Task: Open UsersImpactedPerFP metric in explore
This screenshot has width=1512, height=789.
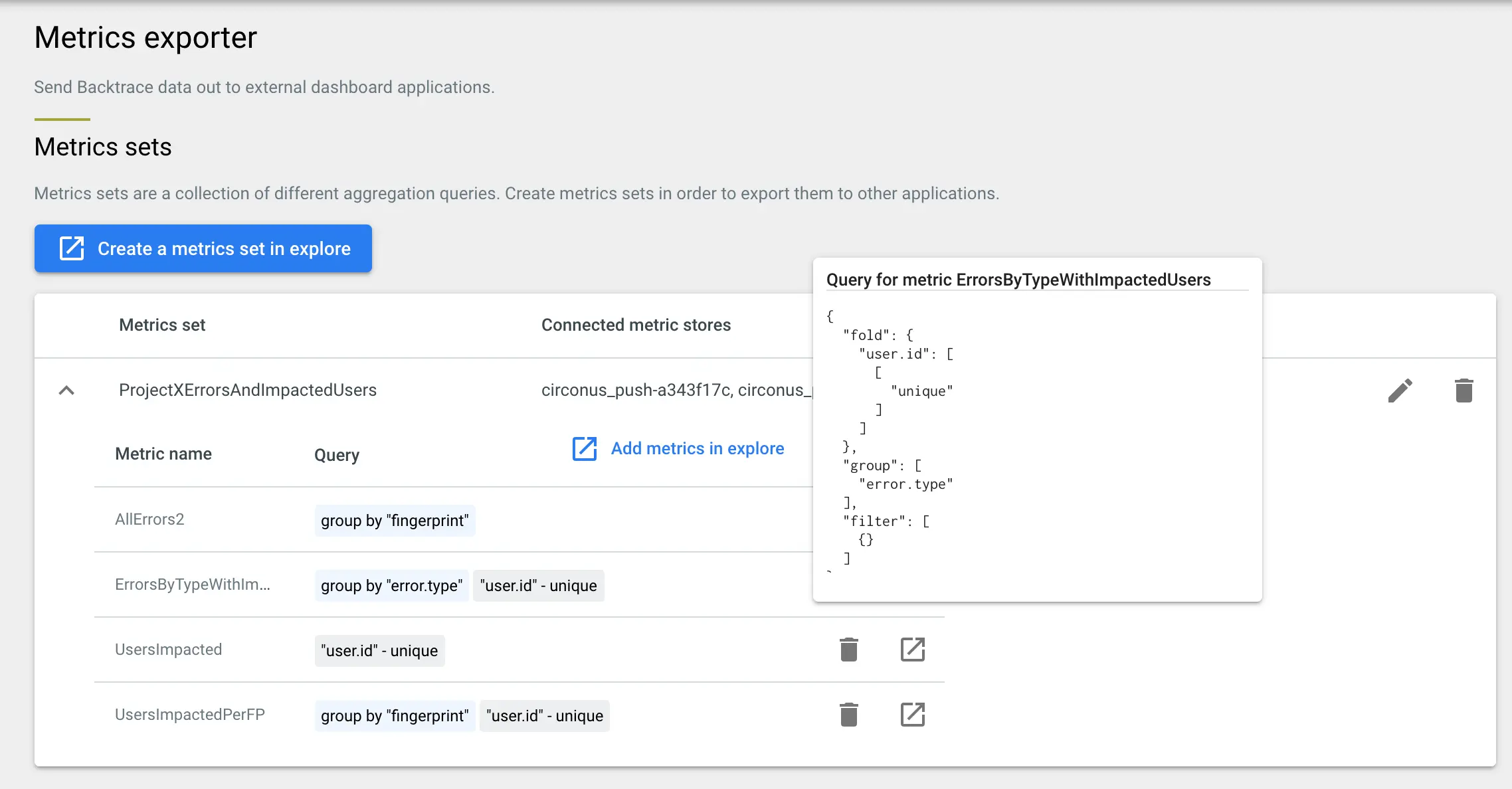Action: pos(912,715)
